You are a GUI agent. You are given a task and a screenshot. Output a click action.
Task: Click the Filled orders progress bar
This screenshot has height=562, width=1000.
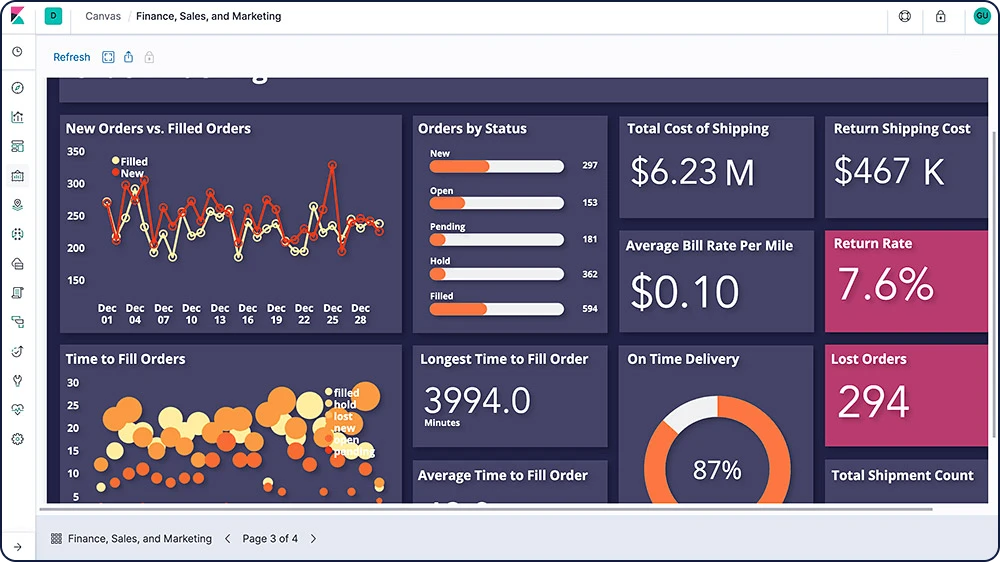coord(497,309)
